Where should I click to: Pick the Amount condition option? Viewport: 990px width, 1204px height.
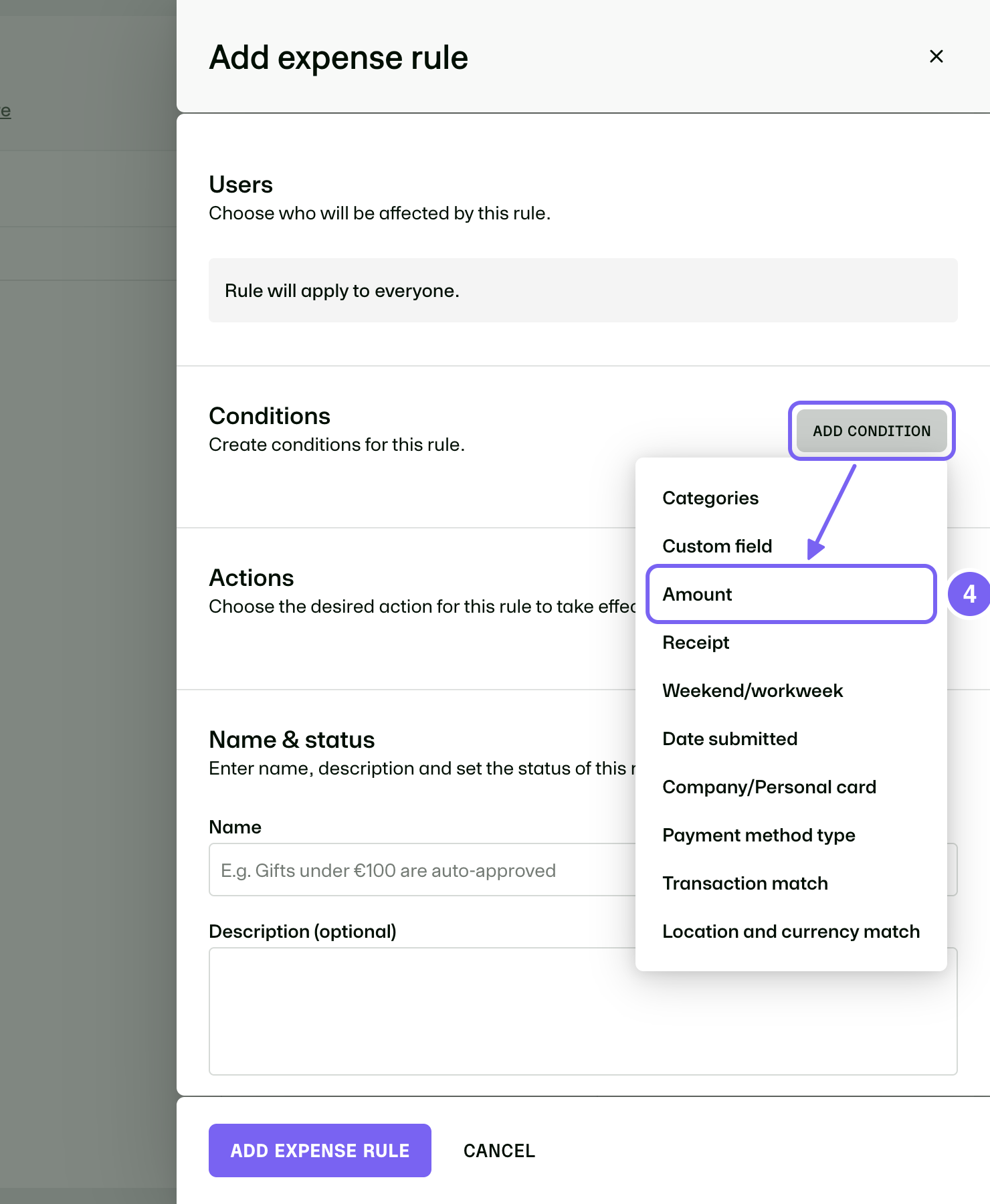point(791,594)
